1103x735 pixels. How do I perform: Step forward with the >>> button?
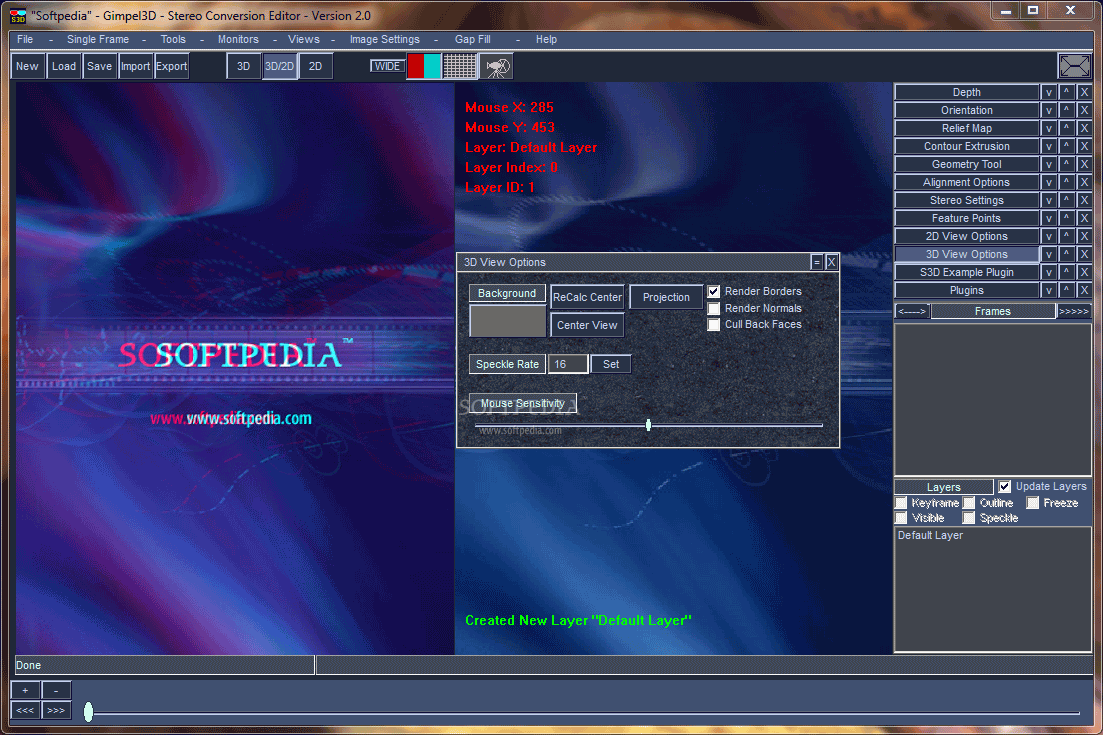56,710
